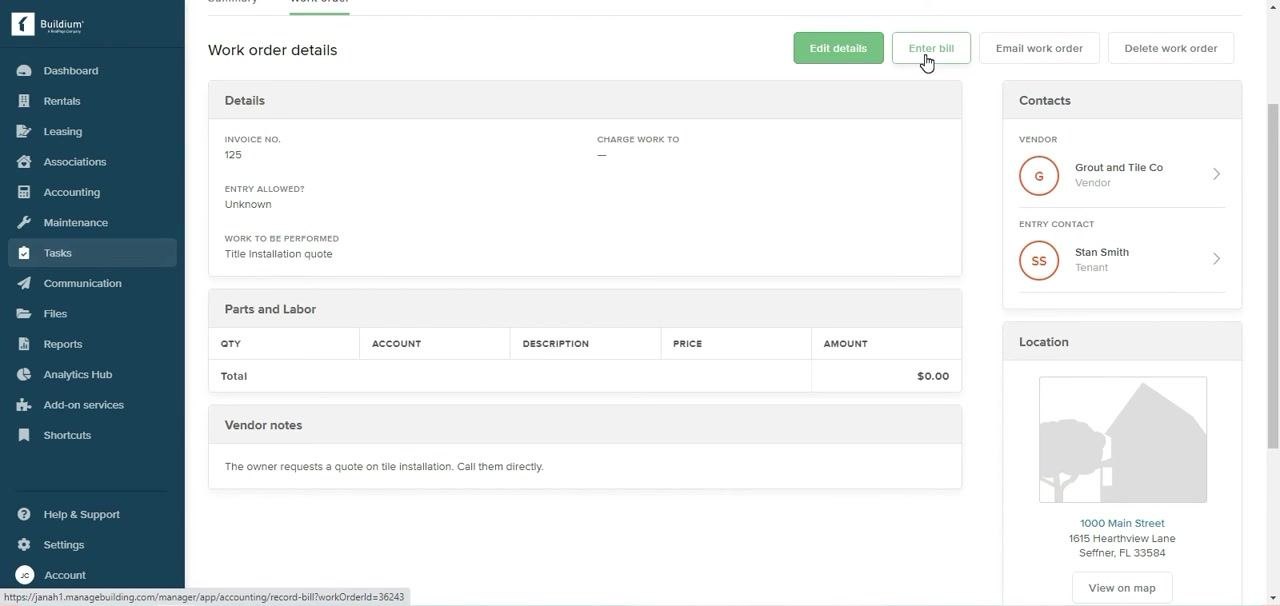
Task: Click the Account avatar icon
Action: point(25,575)
